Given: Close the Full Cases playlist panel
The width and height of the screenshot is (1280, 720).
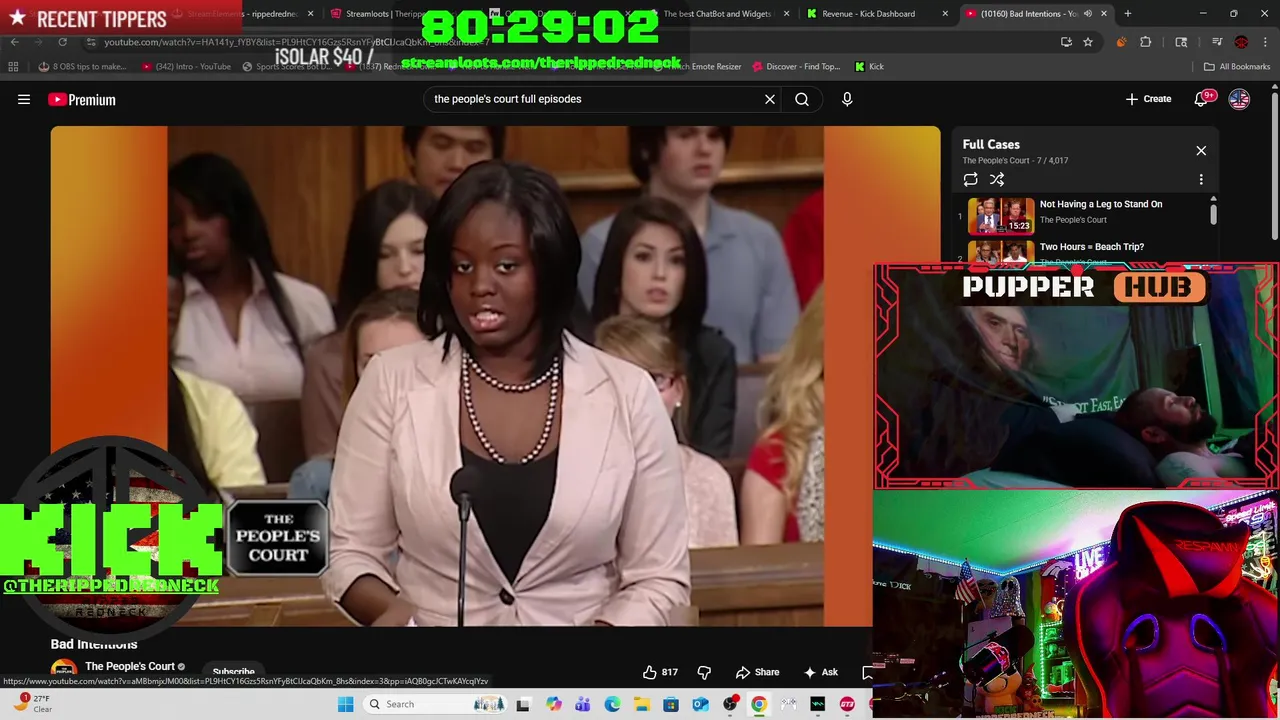Looking at the screenshot, I should 1201,151.
